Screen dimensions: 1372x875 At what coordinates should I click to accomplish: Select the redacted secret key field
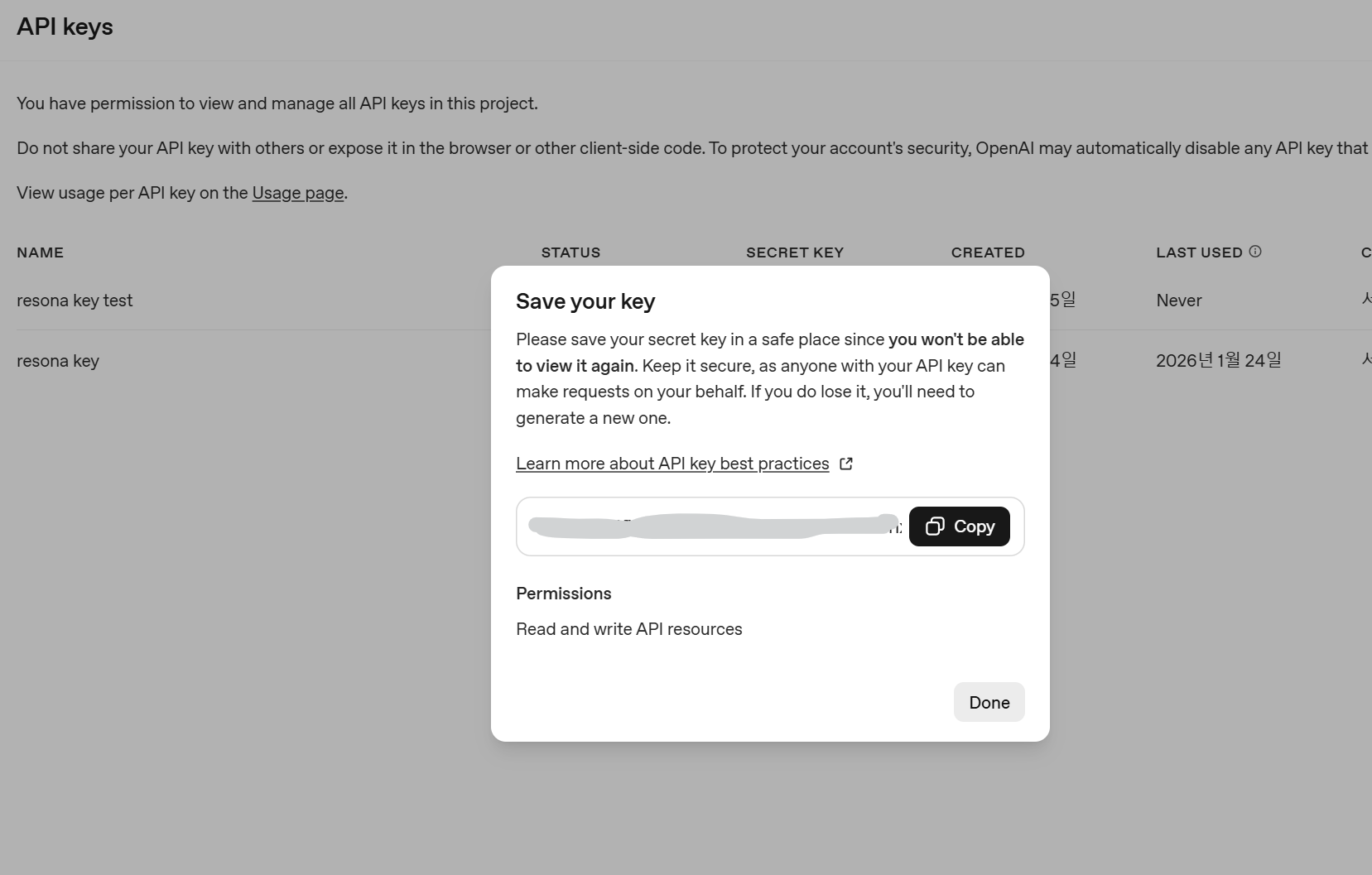(714, 526)
